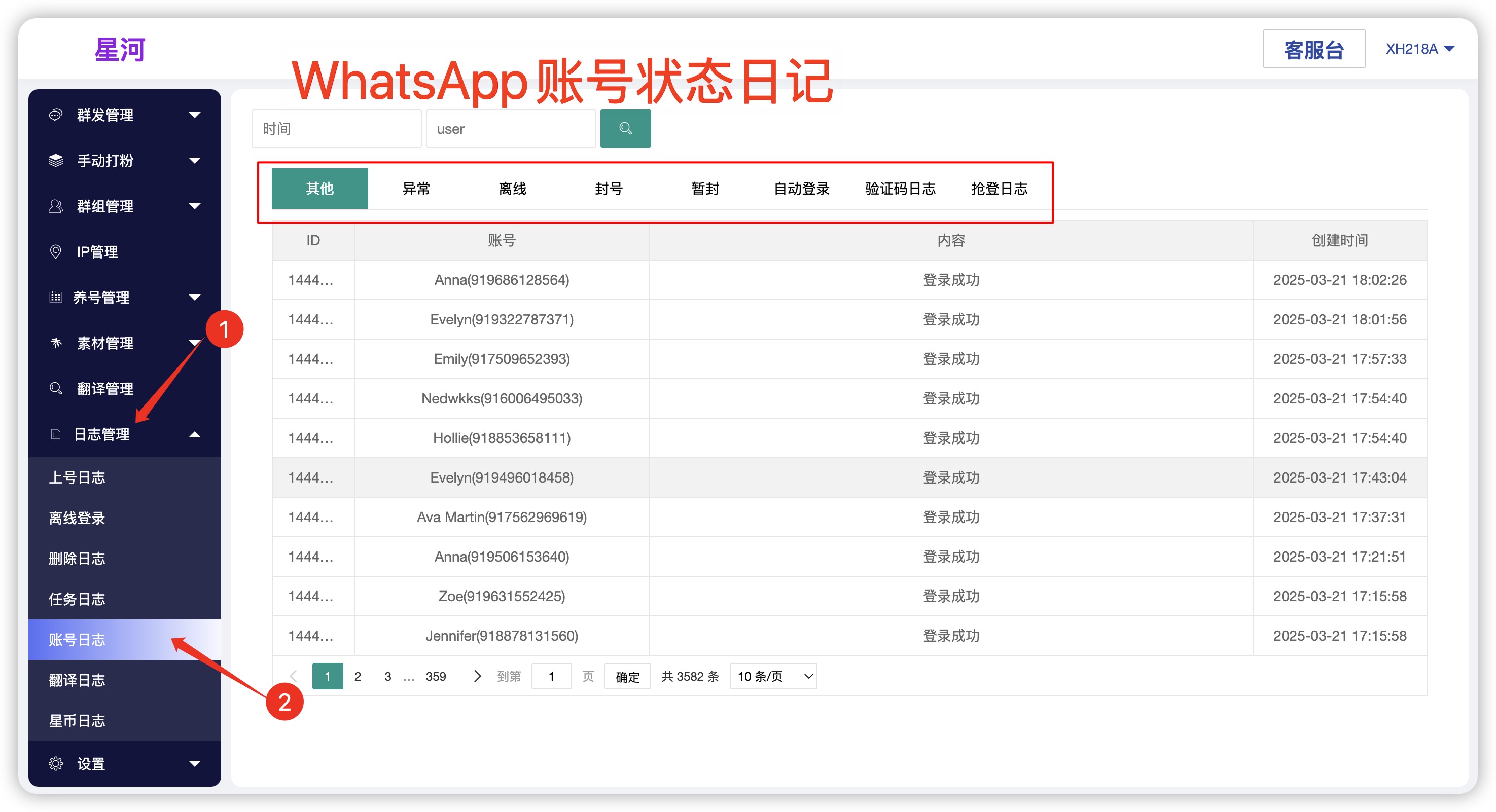Click the 翻译管理 magnifier icon
Viewport: 1496px width, 812px height.
(55, 388)
